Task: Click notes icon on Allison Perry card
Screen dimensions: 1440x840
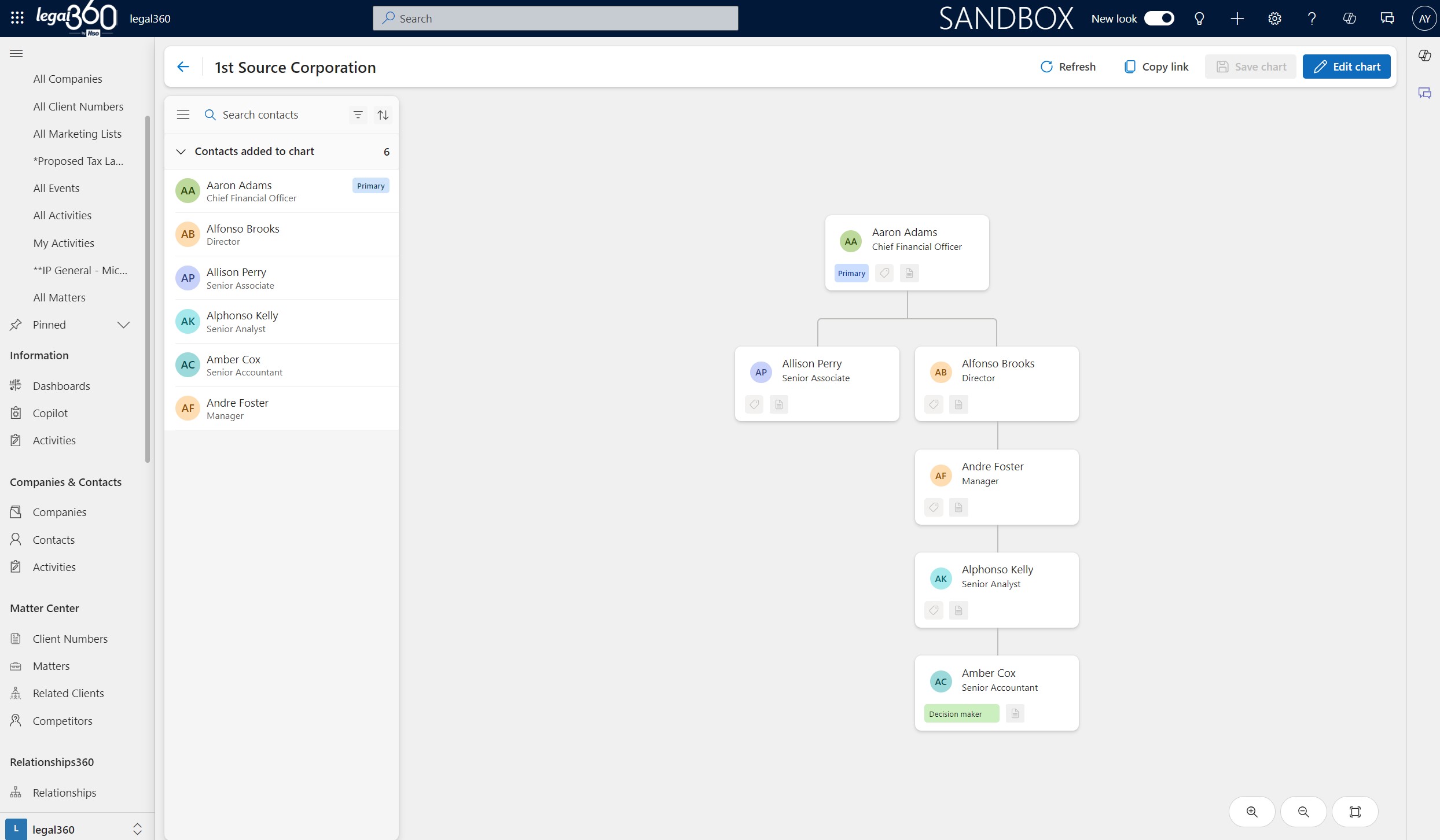Action: [x=779, y=404]
